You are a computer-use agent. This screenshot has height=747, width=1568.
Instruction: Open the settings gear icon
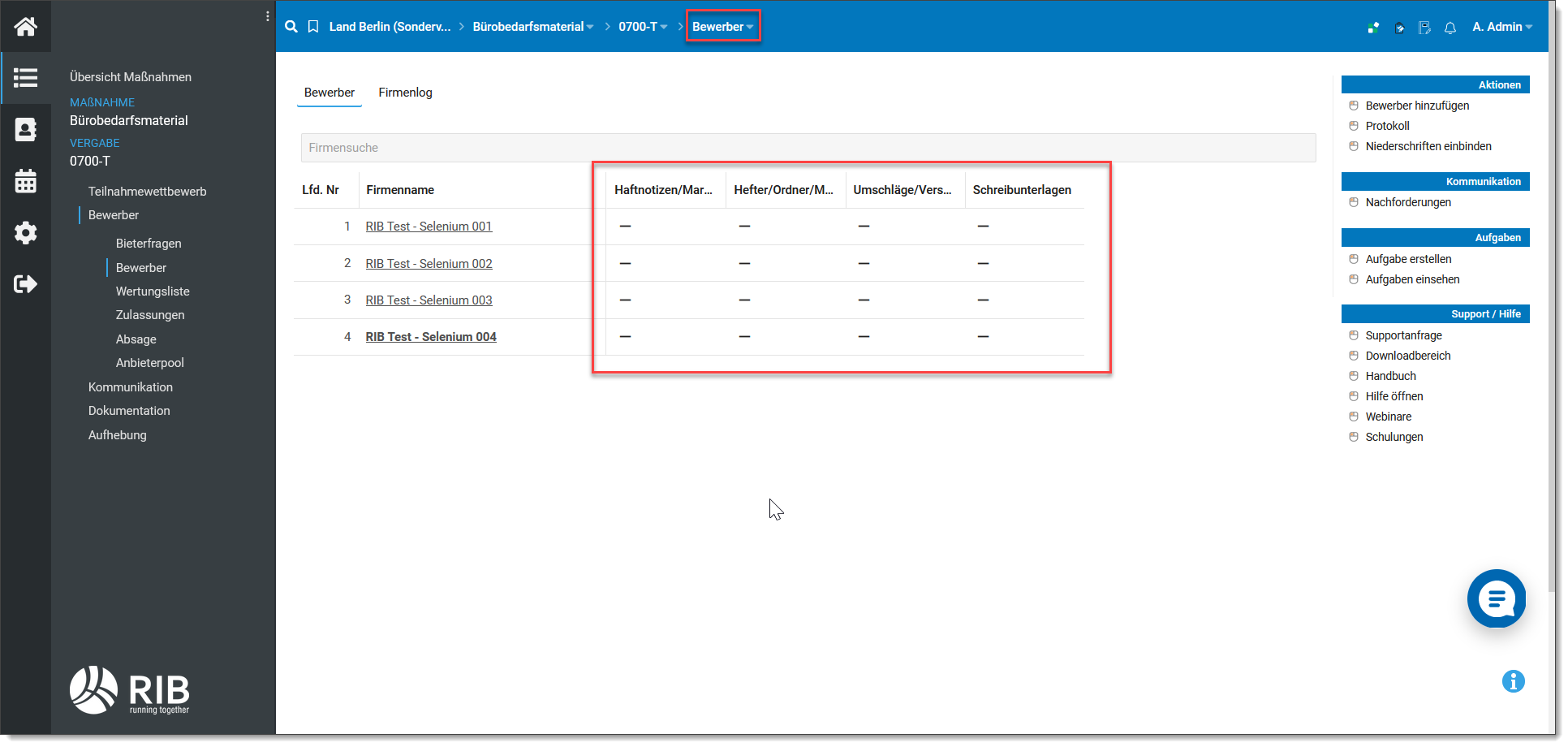(x=25, y=233)
